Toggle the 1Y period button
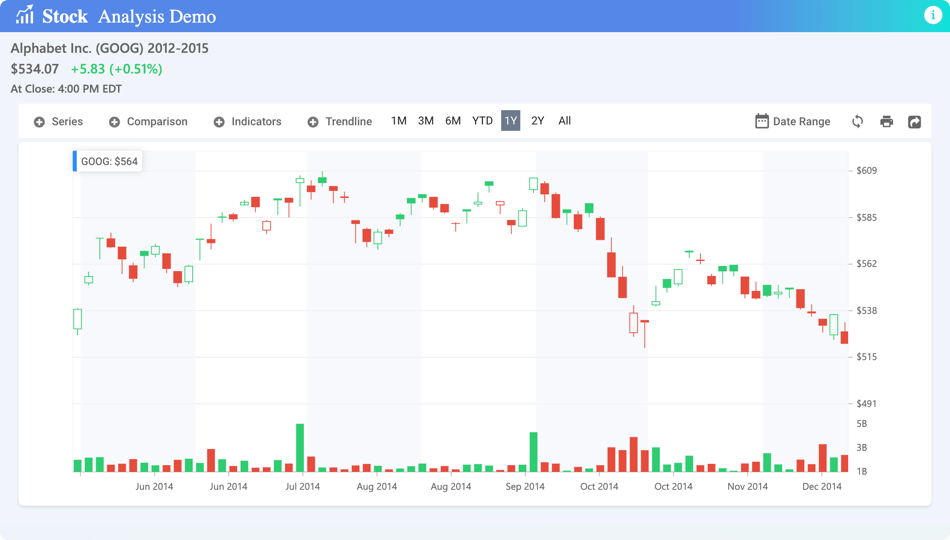950x540 pixels. coord(510,121)
